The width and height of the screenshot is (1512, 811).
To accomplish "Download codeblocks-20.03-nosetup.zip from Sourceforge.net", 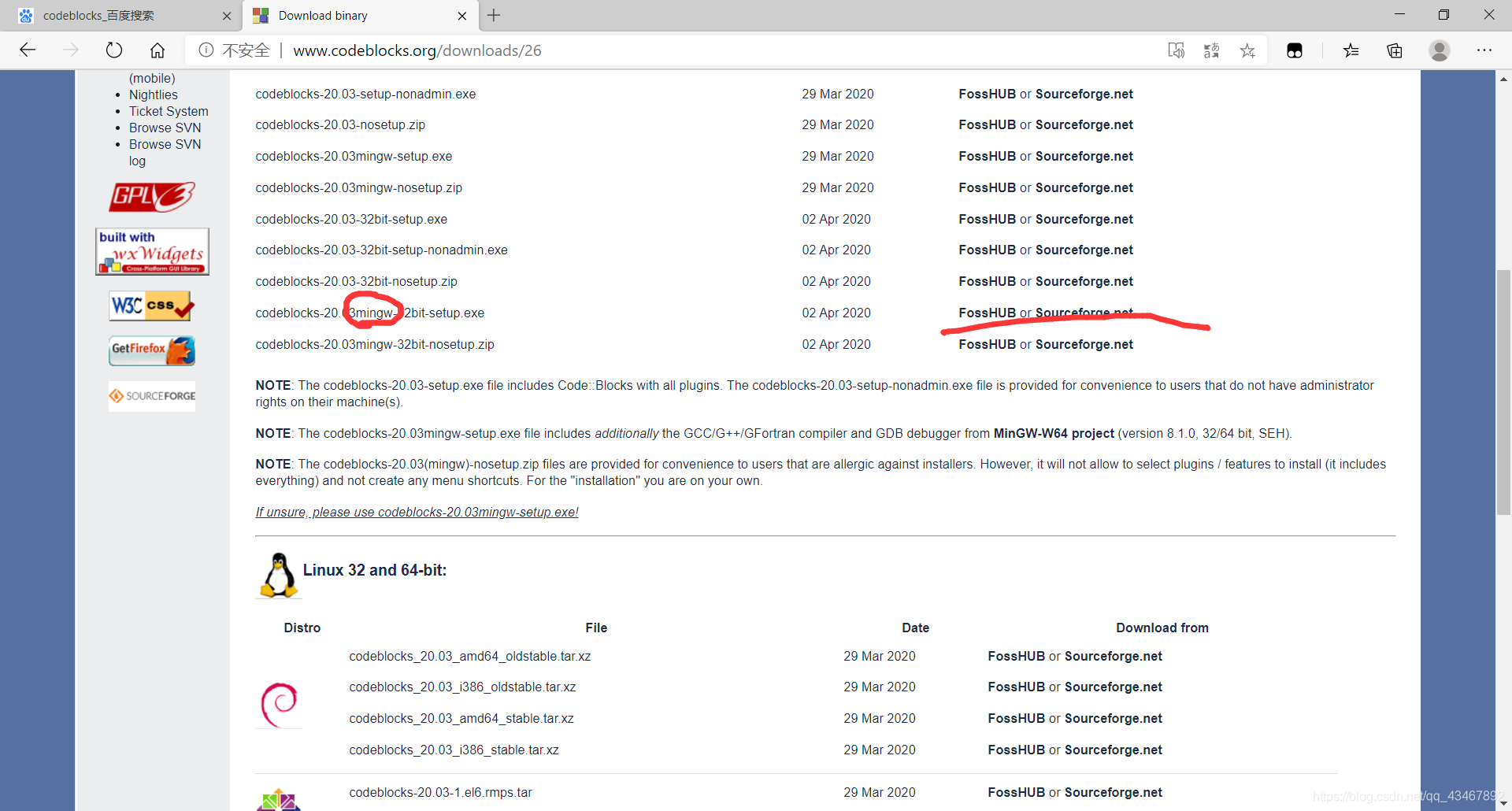I will (1084, 124).
